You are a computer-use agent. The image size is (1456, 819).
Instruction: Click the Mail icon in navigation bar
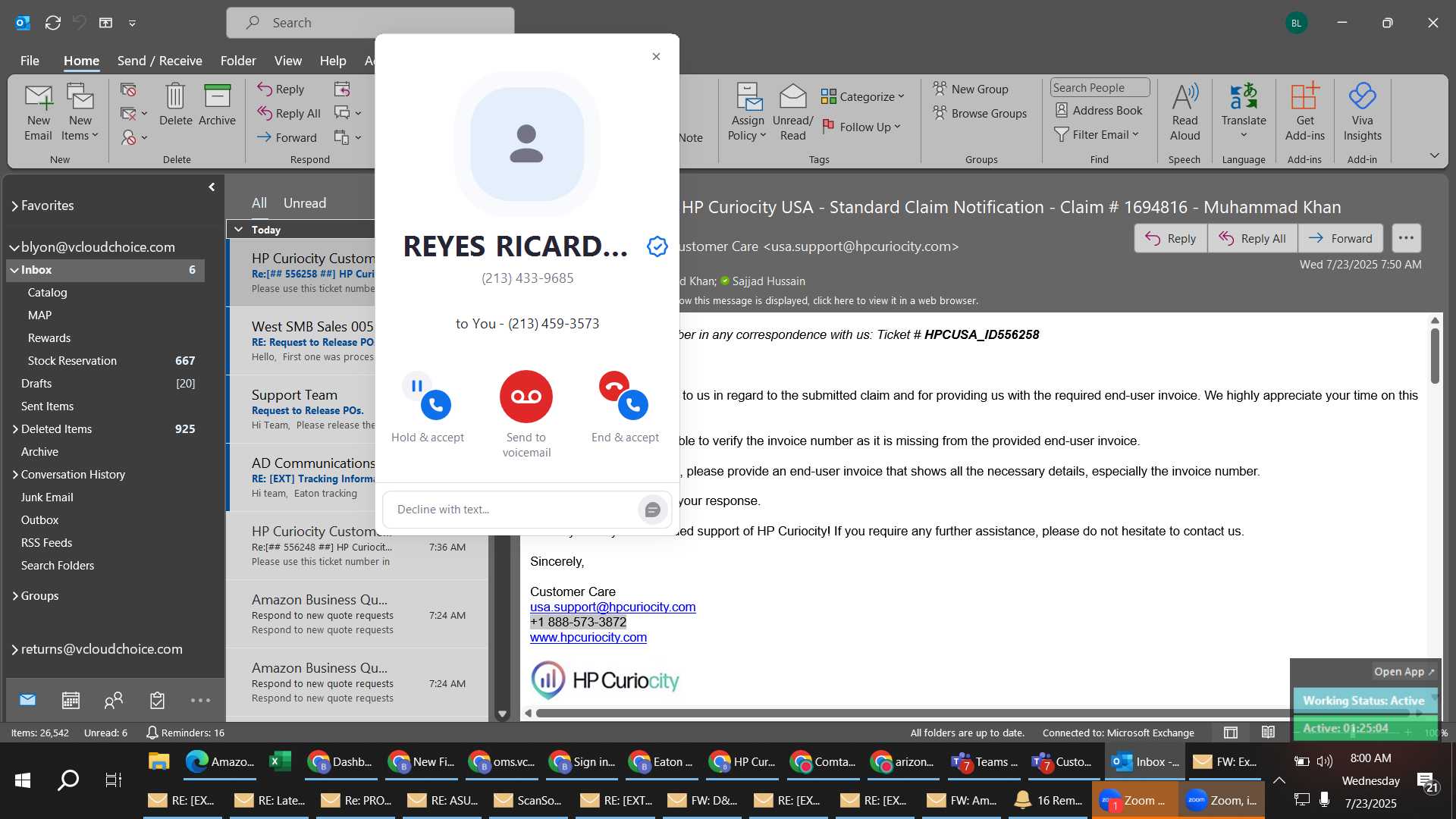coord(27,701)
